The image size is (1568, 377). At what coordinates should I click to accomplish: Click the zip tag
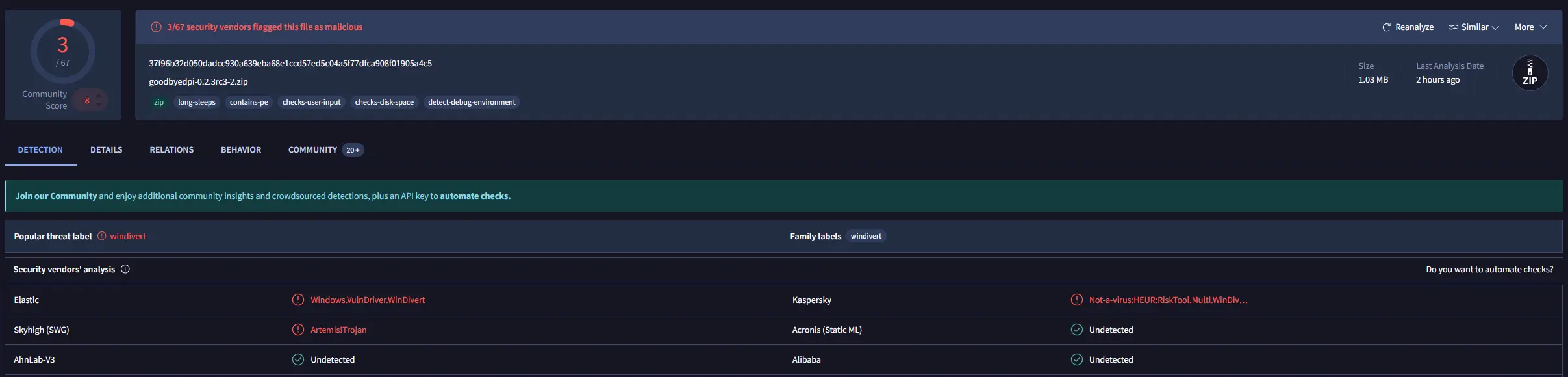[158, 103]
